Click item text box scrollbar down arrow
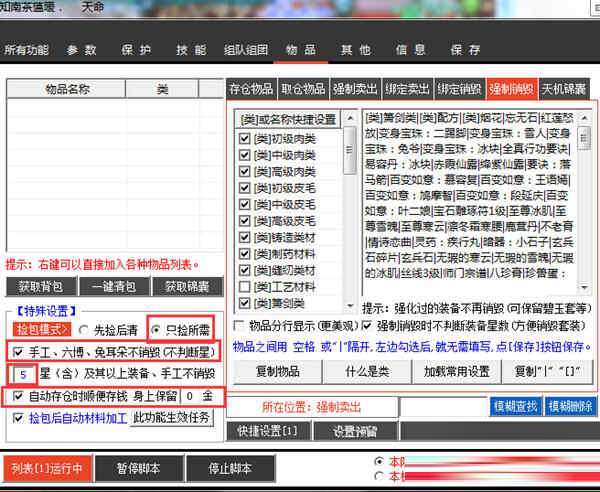600x492 pixels. [584, 288]
